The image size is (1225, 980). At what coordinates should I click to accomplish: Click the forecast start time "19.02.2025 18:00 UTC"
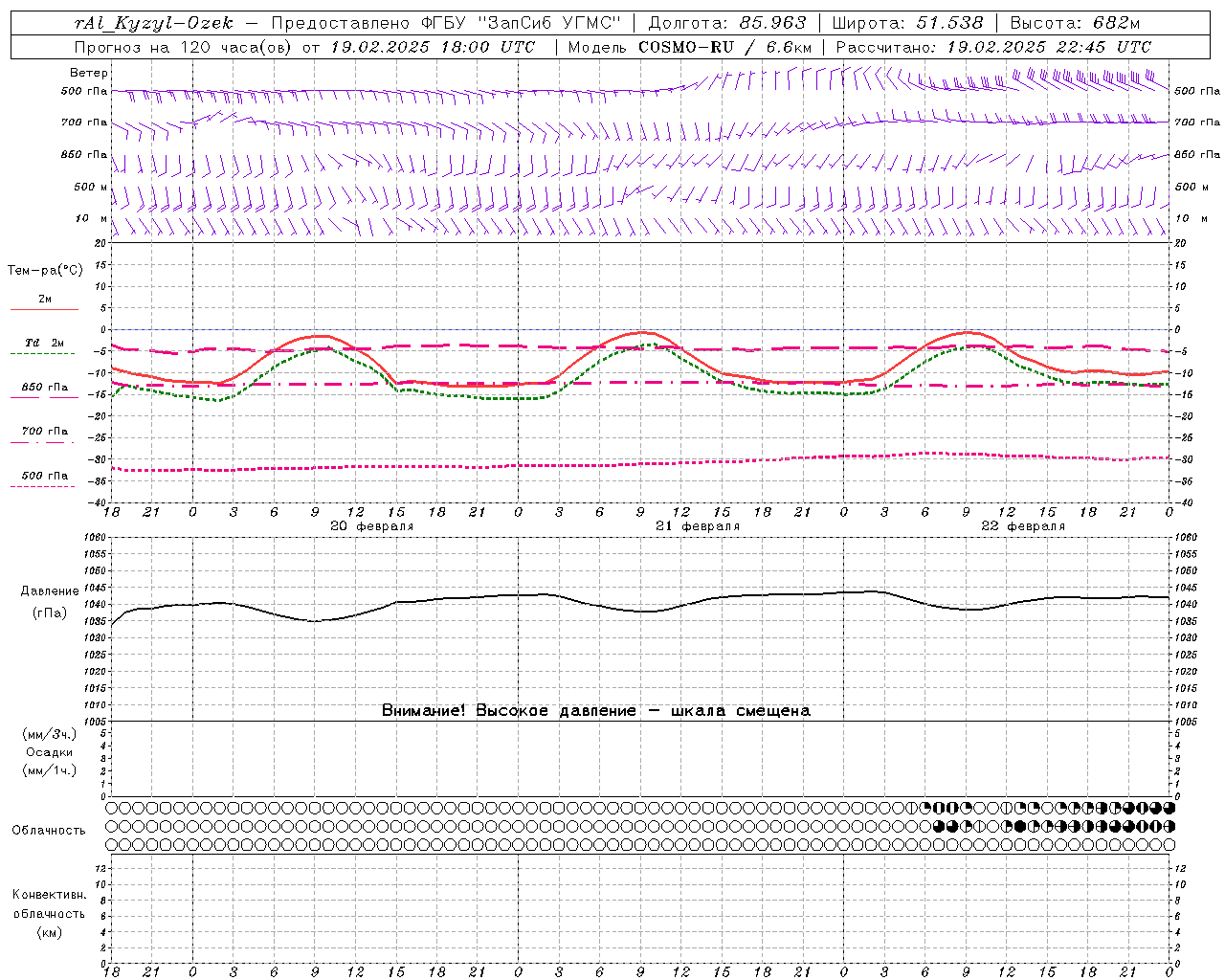[x=433, y=47]
